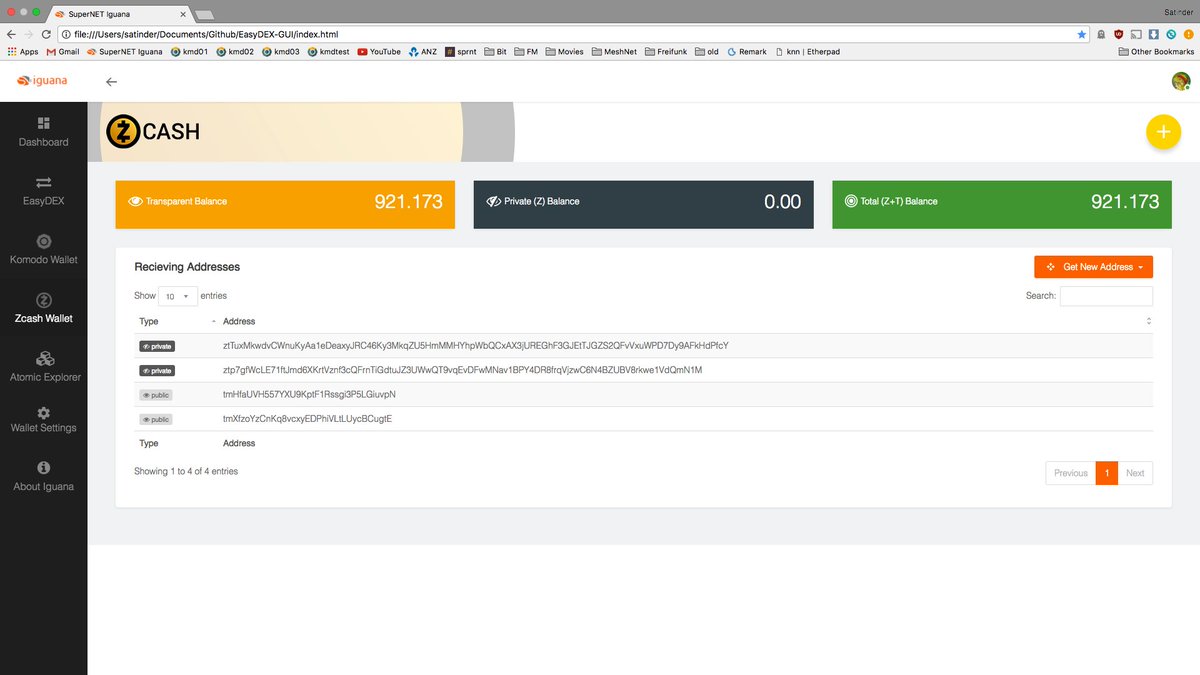Click the Total (Z+T) Balance card
Image resolution: width=1200 pixels, height=675 pixels.
point(1002,204)
